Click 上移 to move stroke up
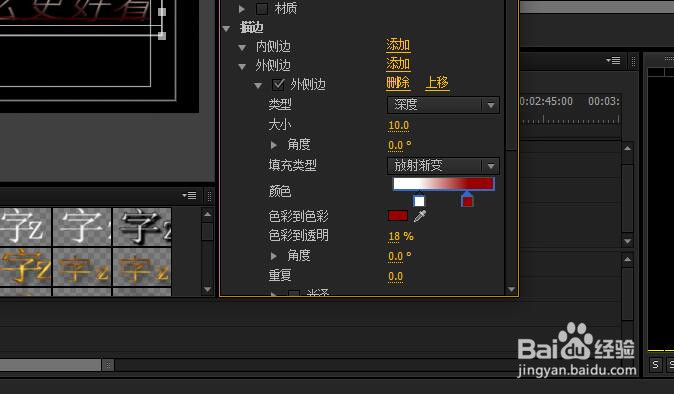 coord(437,82)
